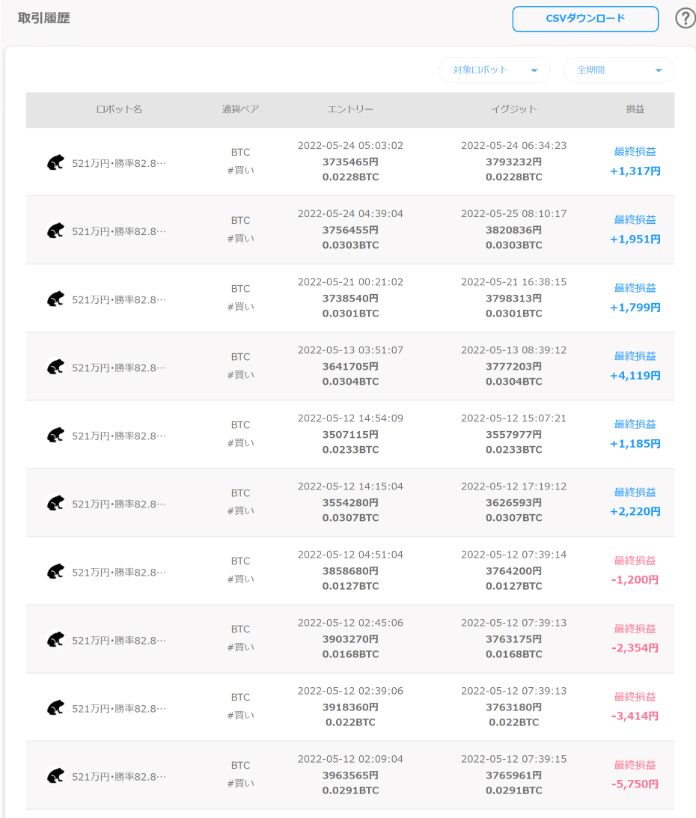Image resolution: width=696 pixels, height=818 pixels.
Task: Click the 通貨ペア column header
Action: [241, 109]
